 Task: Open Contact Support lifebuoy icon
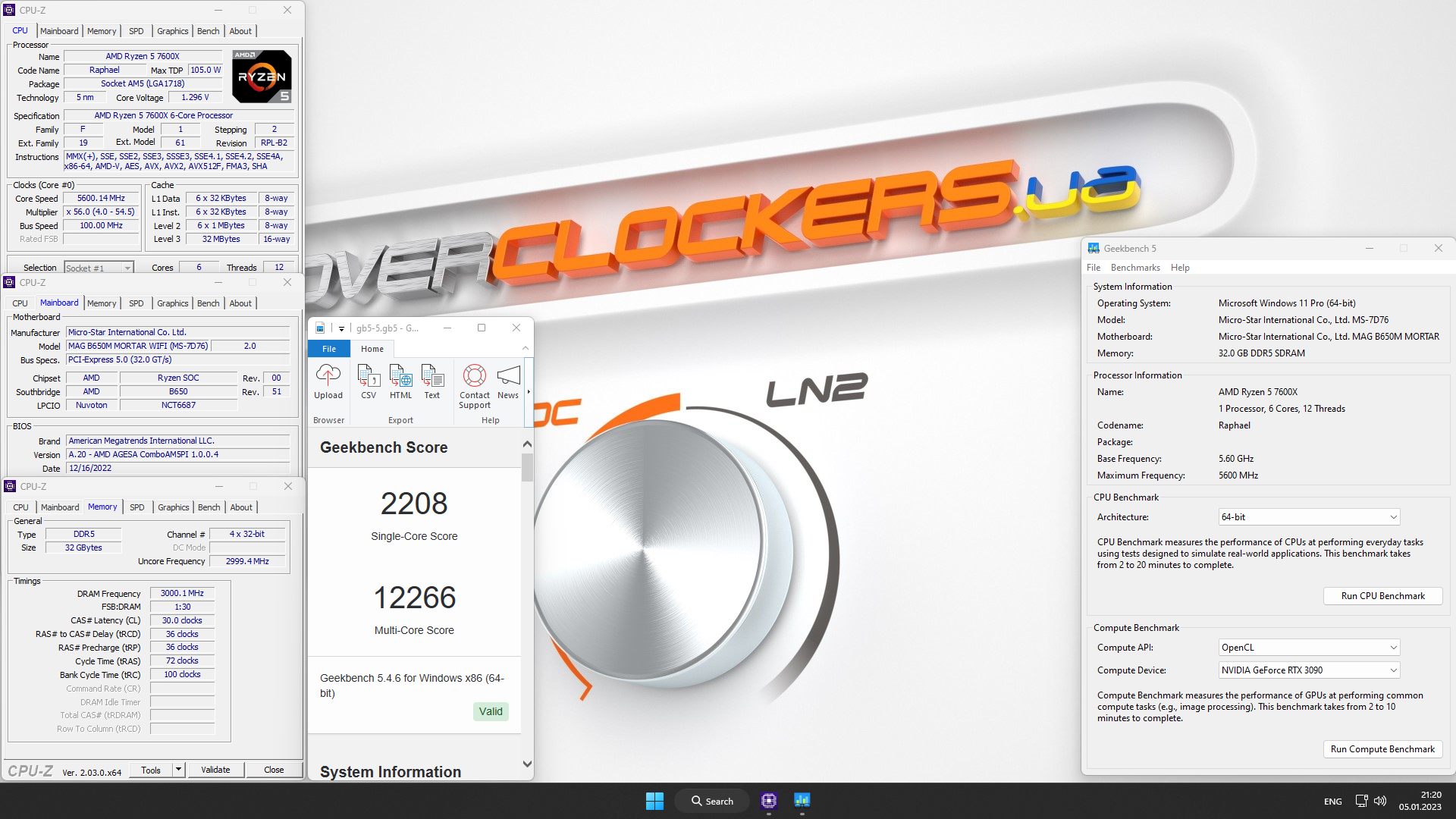475,375
